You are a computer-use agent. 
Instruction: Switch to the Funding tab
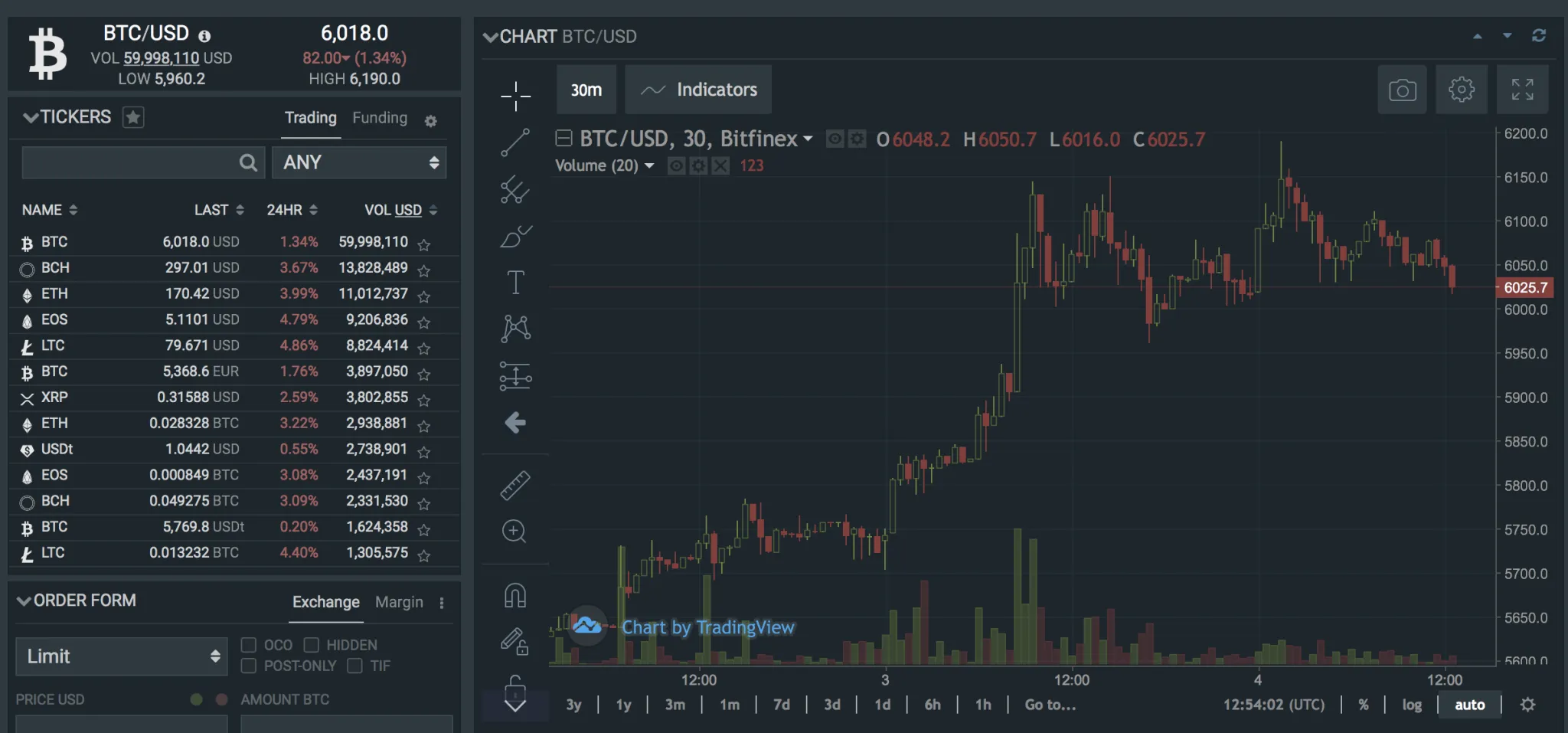(x=380, y=118)
